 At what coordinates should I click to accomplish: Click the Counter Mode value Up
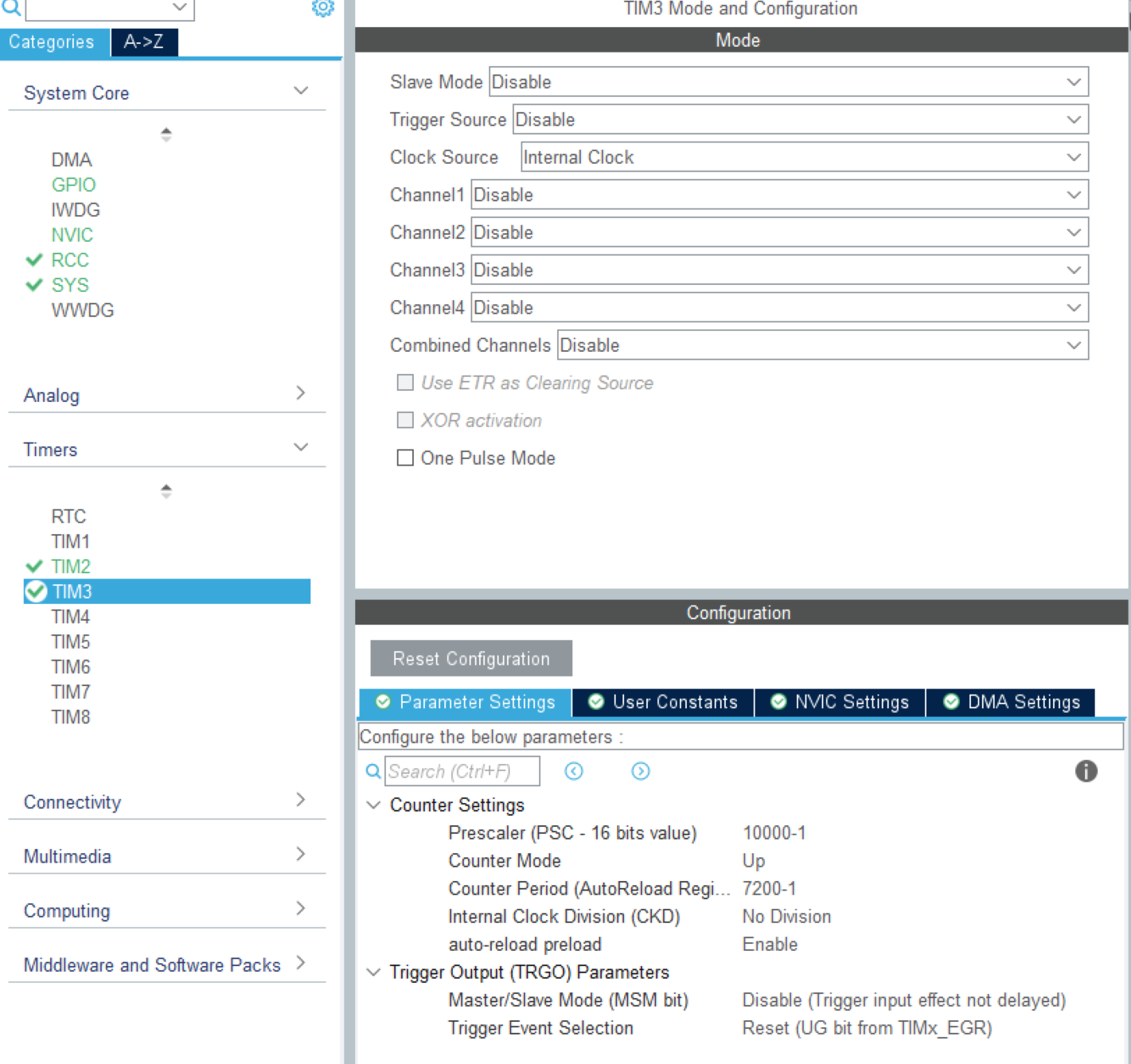[x=754, y=860]
